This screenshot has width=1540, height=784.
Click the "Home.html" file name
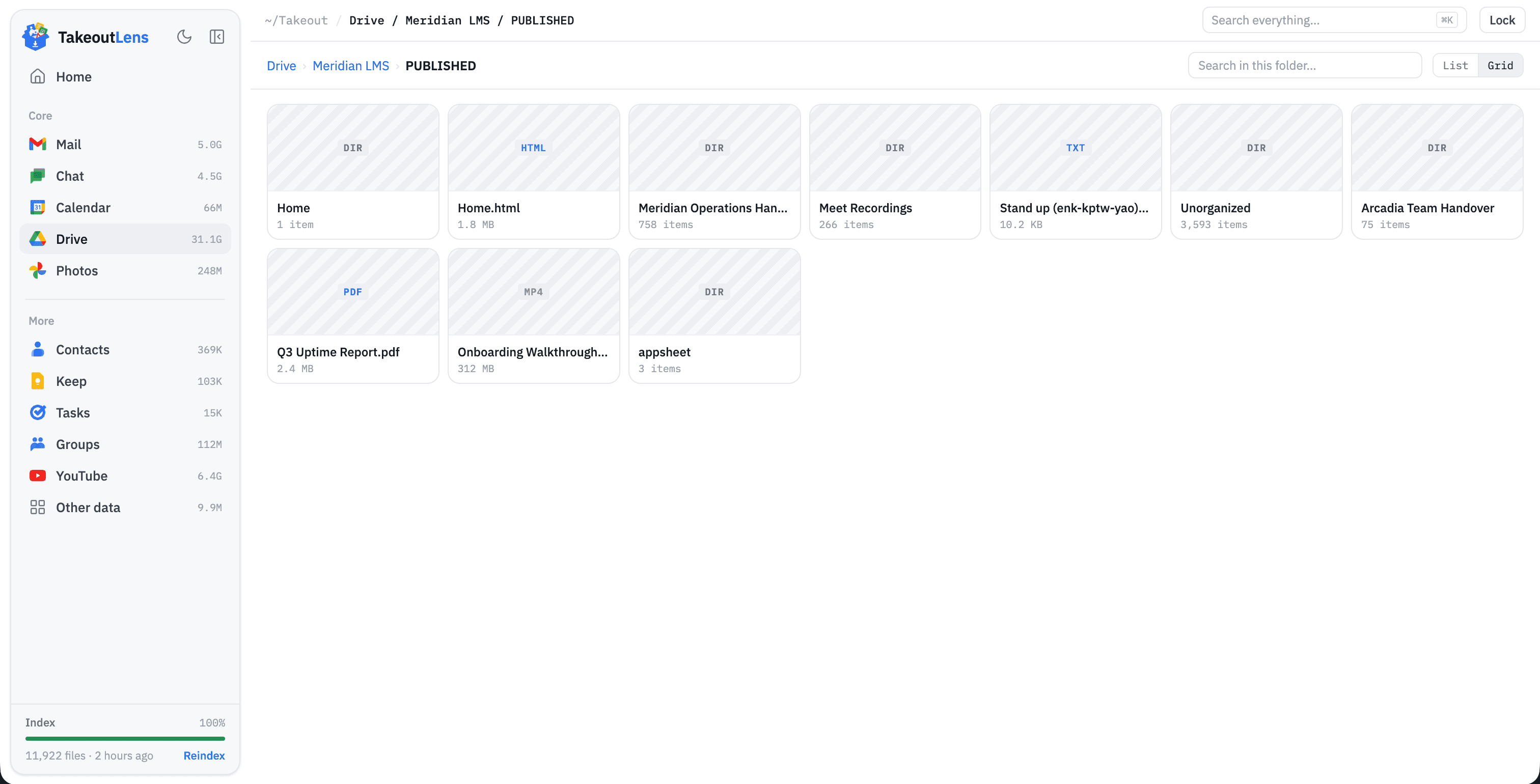(x=488, y=208)
